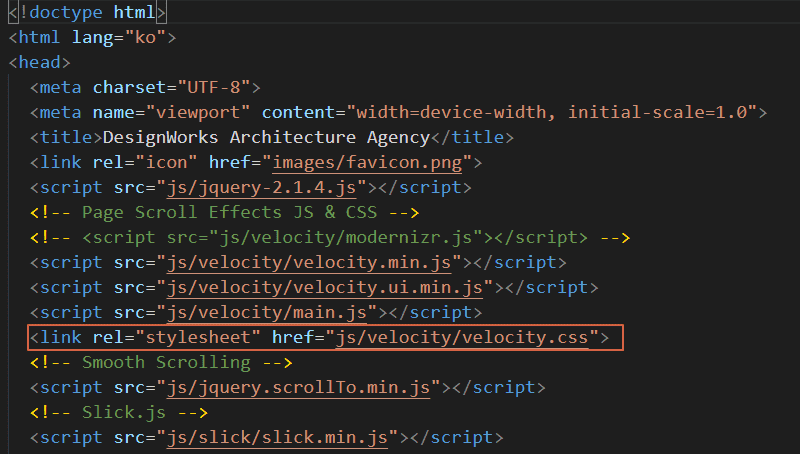Viewport: 800px width, 454px height.
Task: Click the DesignWorks Architecture Agency title text
Action: [266, 137]
